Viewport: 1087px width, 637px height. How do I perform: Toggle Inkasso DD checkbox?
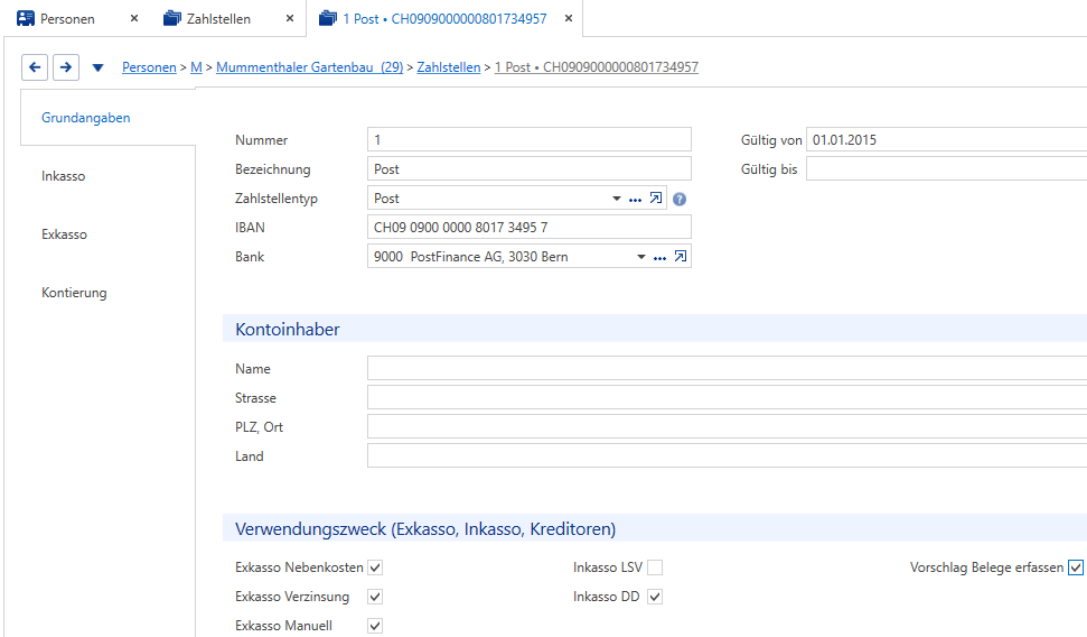click(655, 597)
